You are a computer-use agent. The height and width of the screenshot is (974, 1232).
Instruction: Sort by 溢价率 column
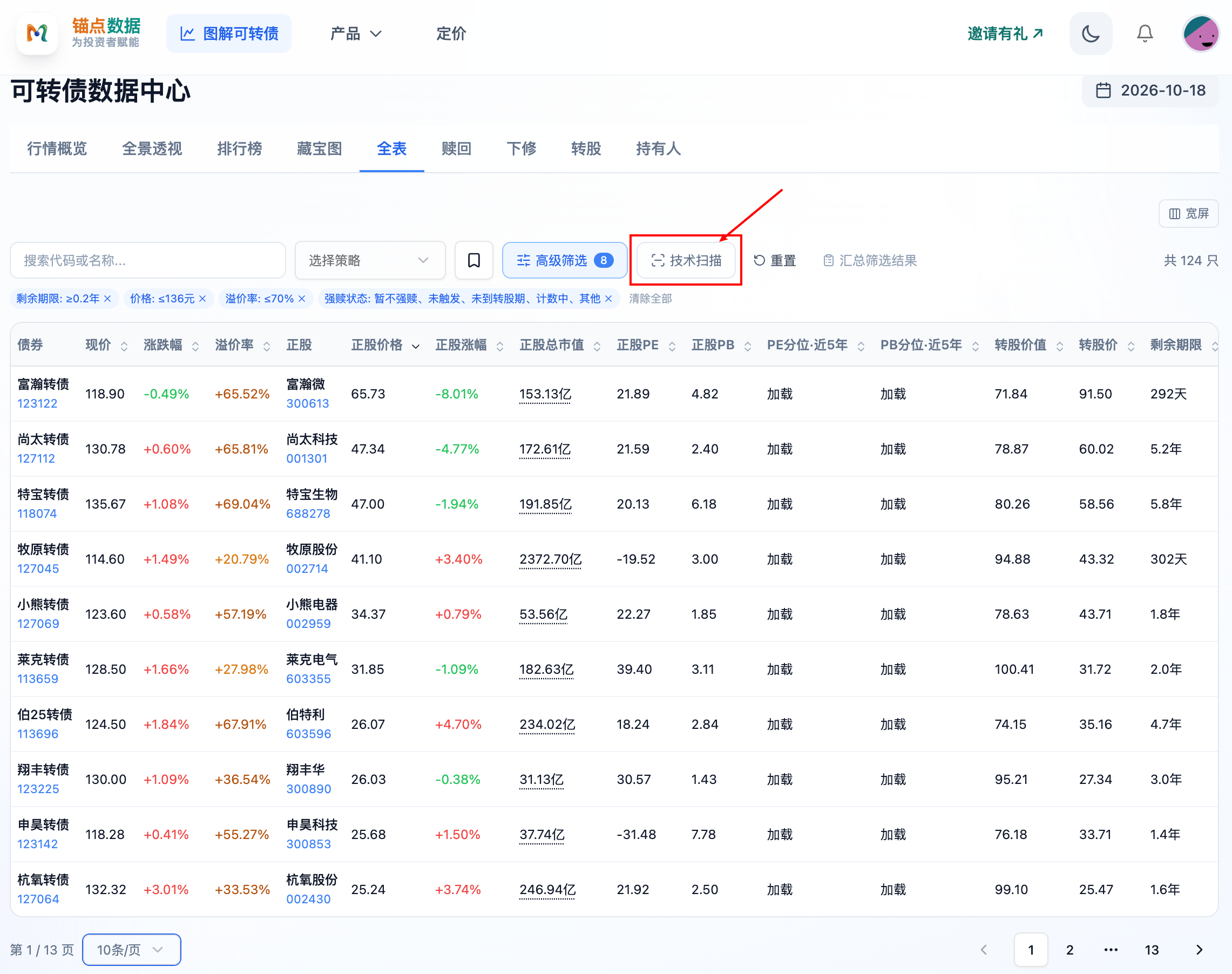[x=266, y=346]
